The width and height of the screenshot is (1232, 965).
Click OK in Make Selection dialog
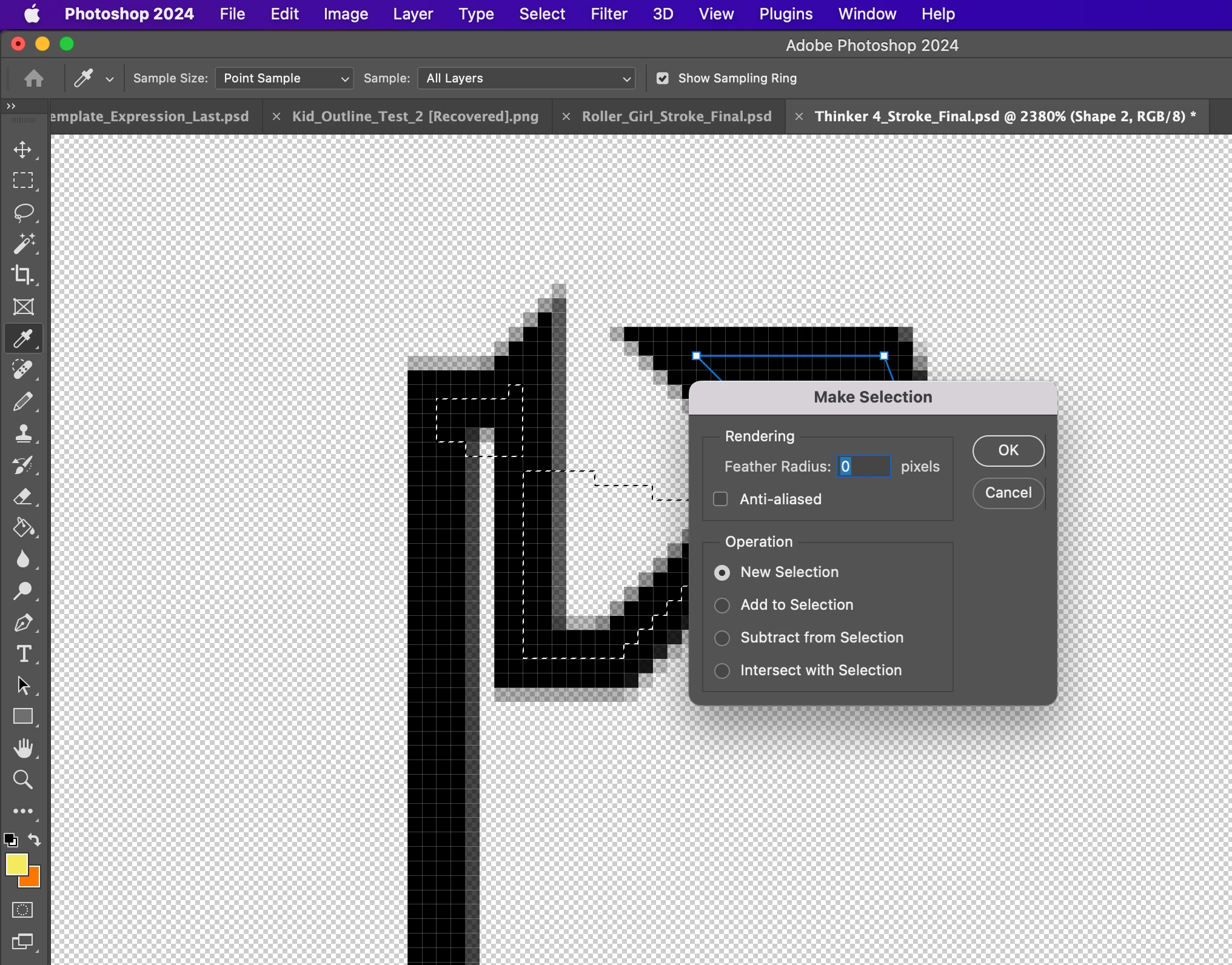1008,450
